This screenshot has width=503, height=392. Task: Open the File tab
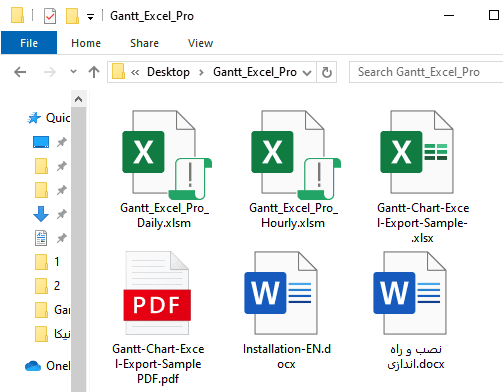[x=29, y=43]
